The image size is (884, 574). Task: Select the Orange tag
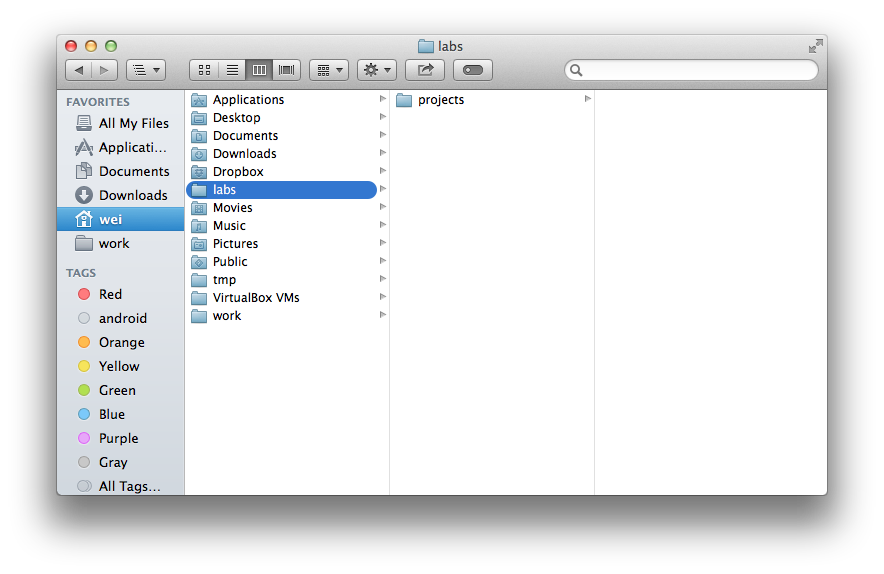122,342
